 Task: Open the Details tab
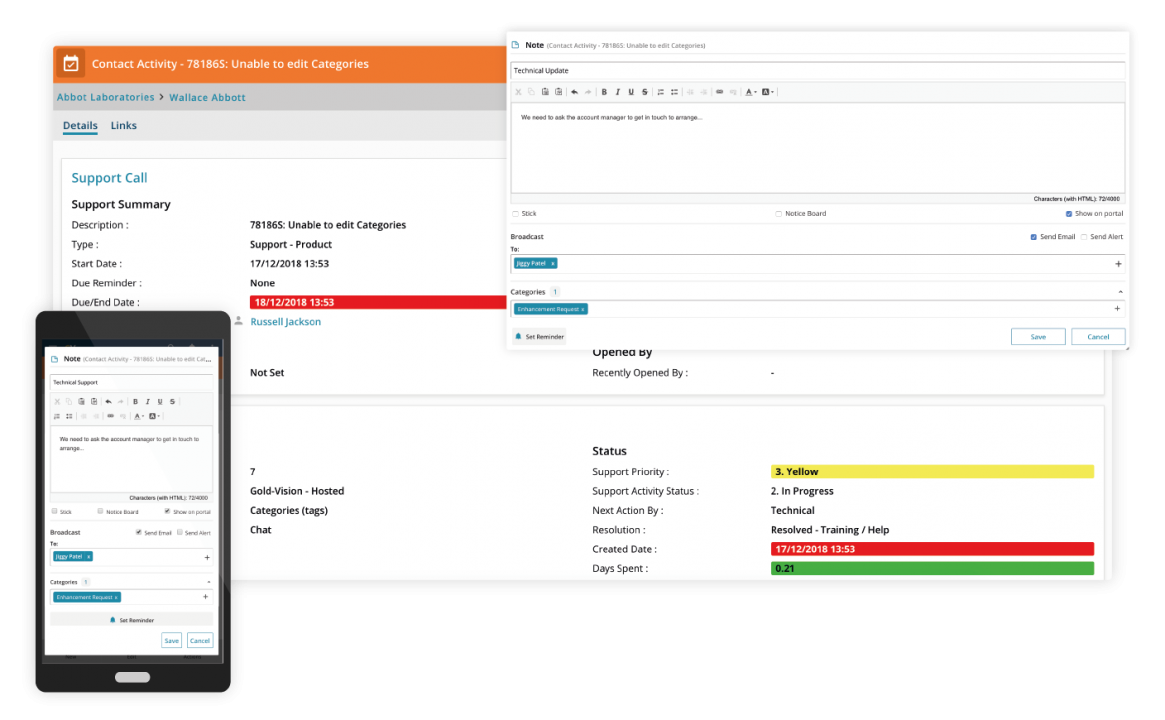(80, 125)
